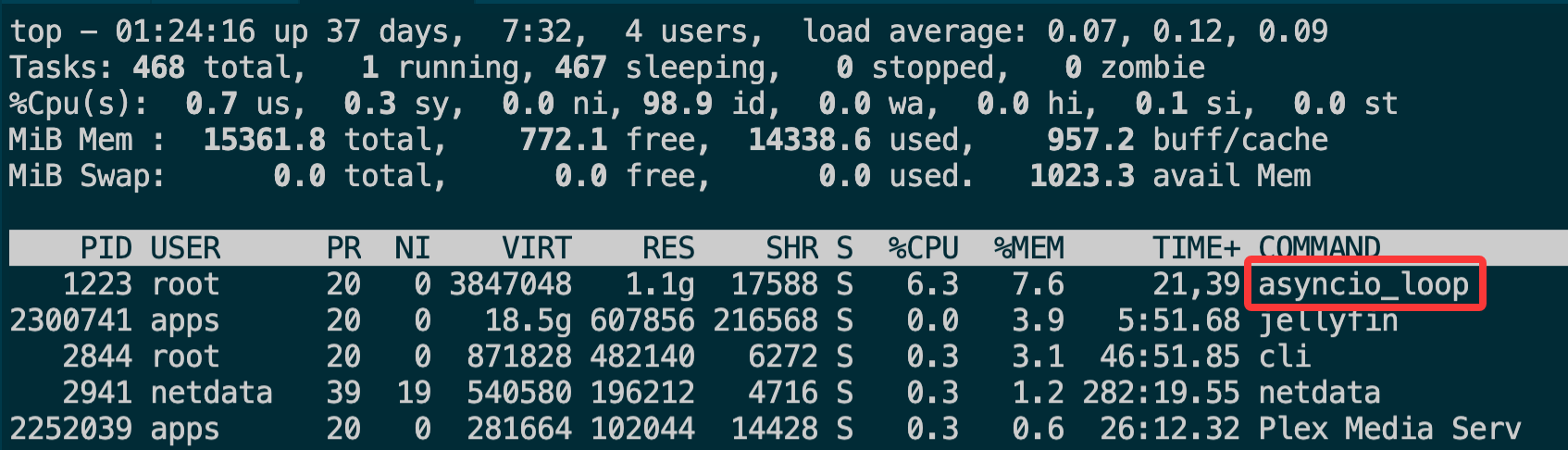Click the SHR column header
1568x450 pixels.
791,248
